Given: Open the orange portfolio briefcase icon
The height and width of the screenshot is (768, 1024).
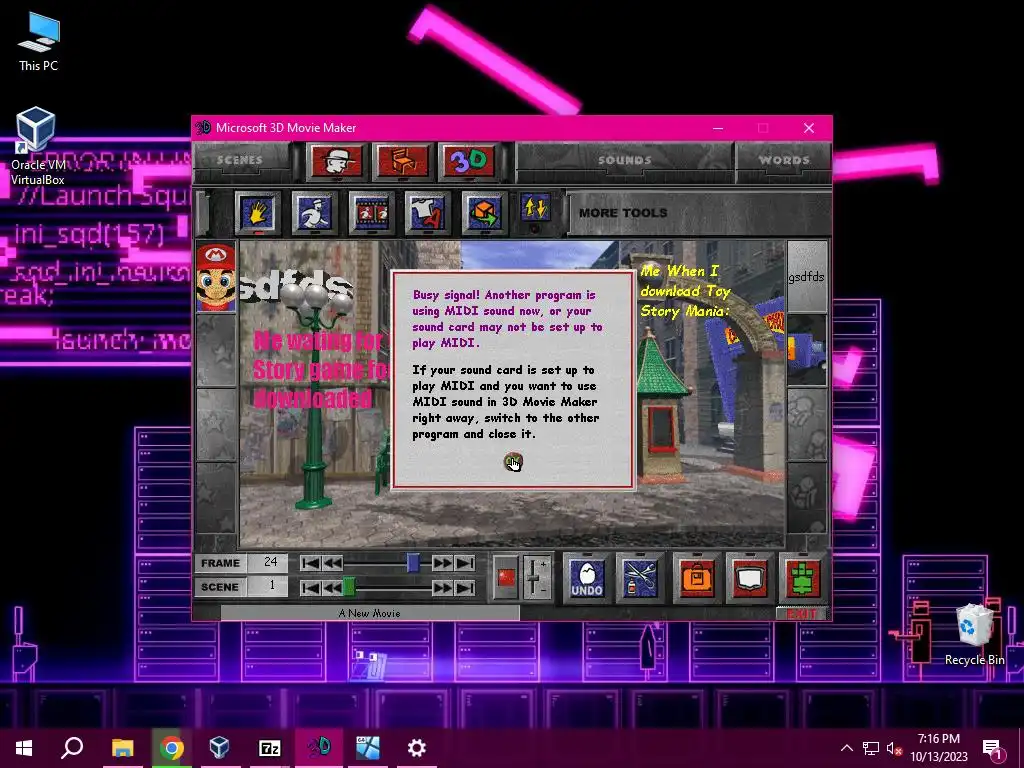Looking at the screenshot, I should [x=697, y=577].
